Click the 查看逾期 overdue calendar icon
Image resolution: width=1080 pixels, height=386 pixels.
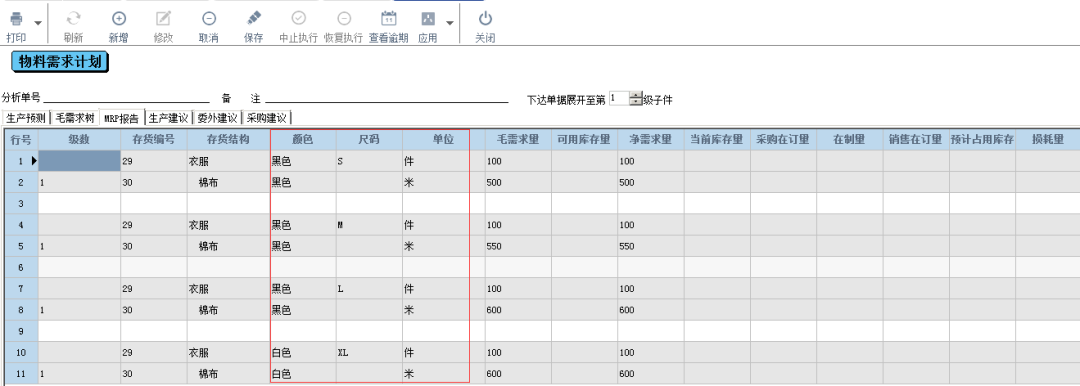[x=388, y=19]
